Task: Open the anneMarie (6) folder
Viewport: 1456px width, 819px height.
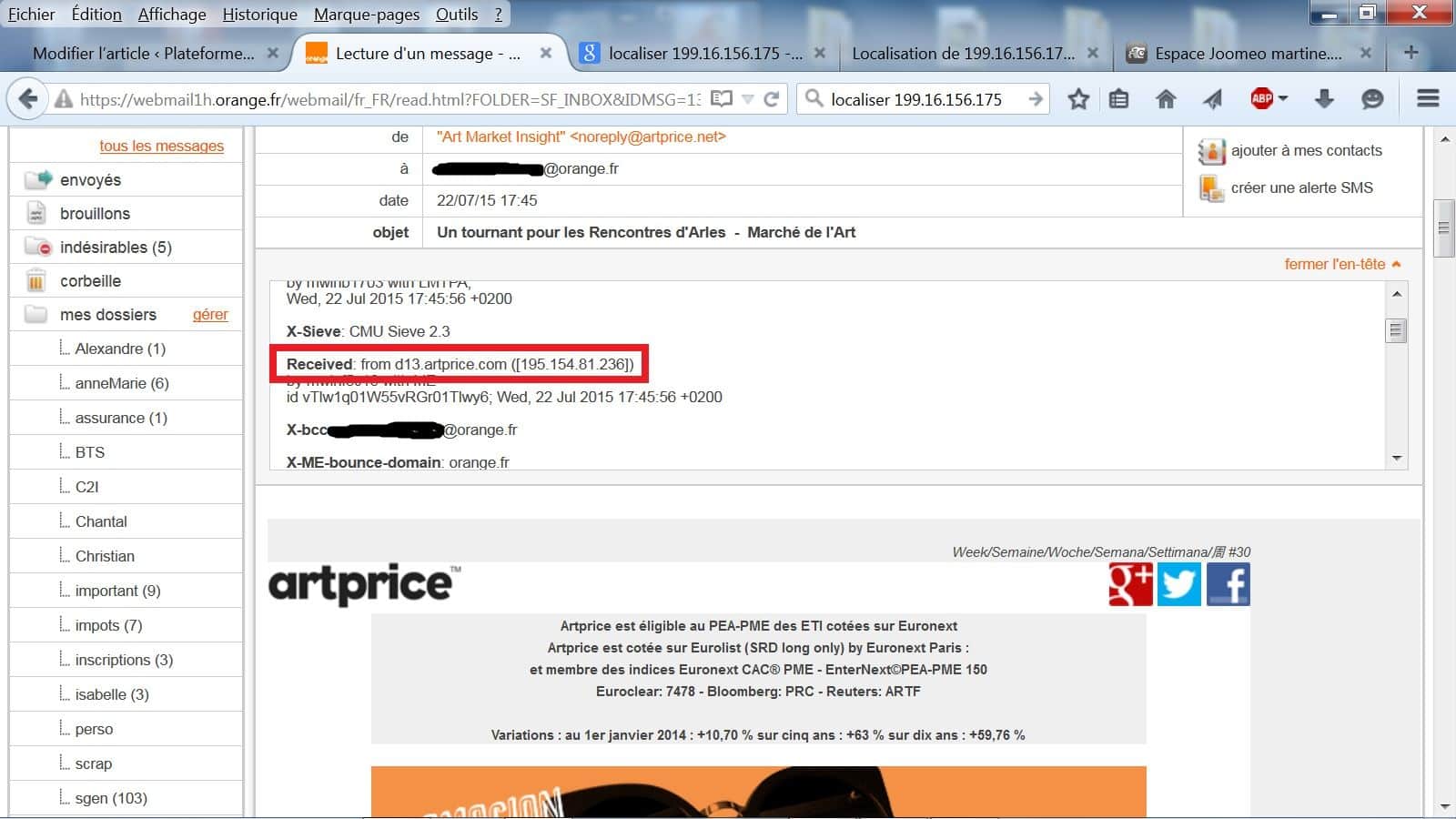Action: click(122, 384)
